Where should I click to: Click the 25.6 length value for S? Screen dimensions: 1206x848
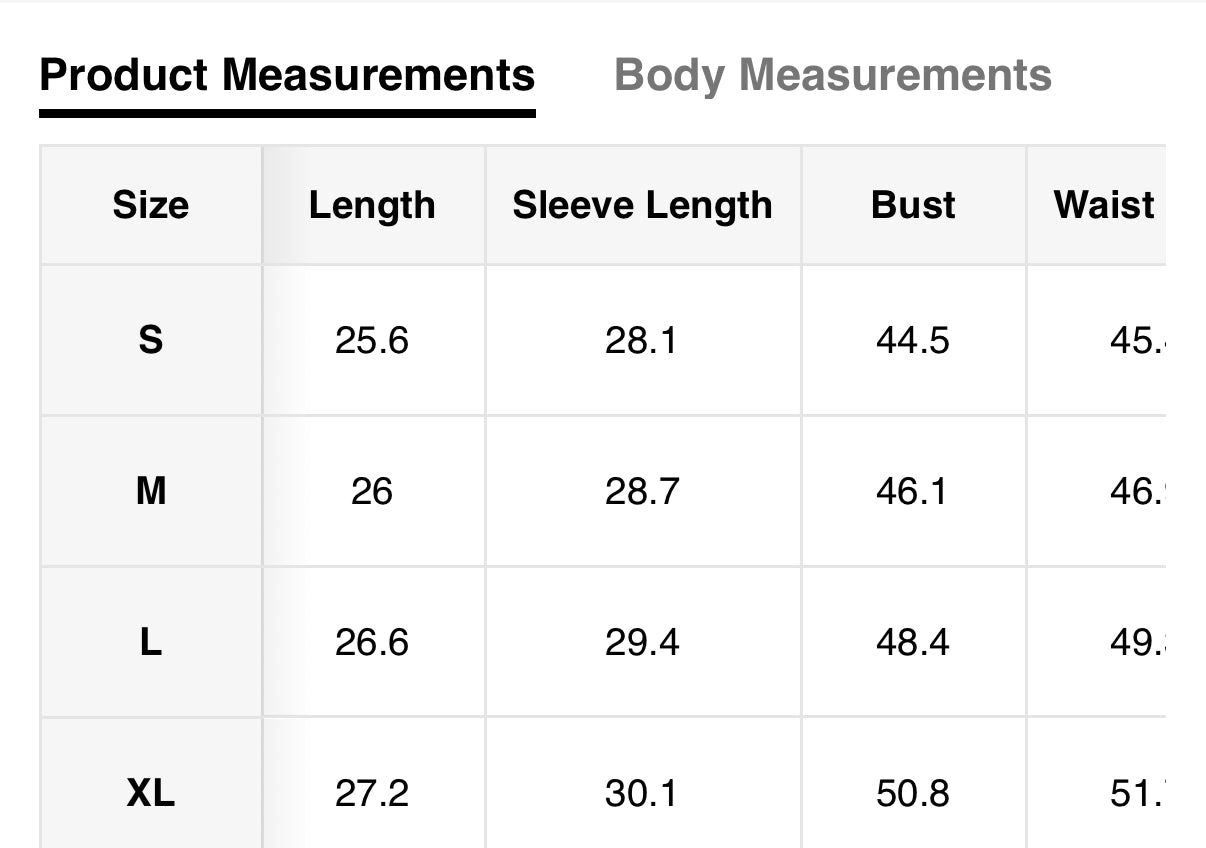click(372, 341)
